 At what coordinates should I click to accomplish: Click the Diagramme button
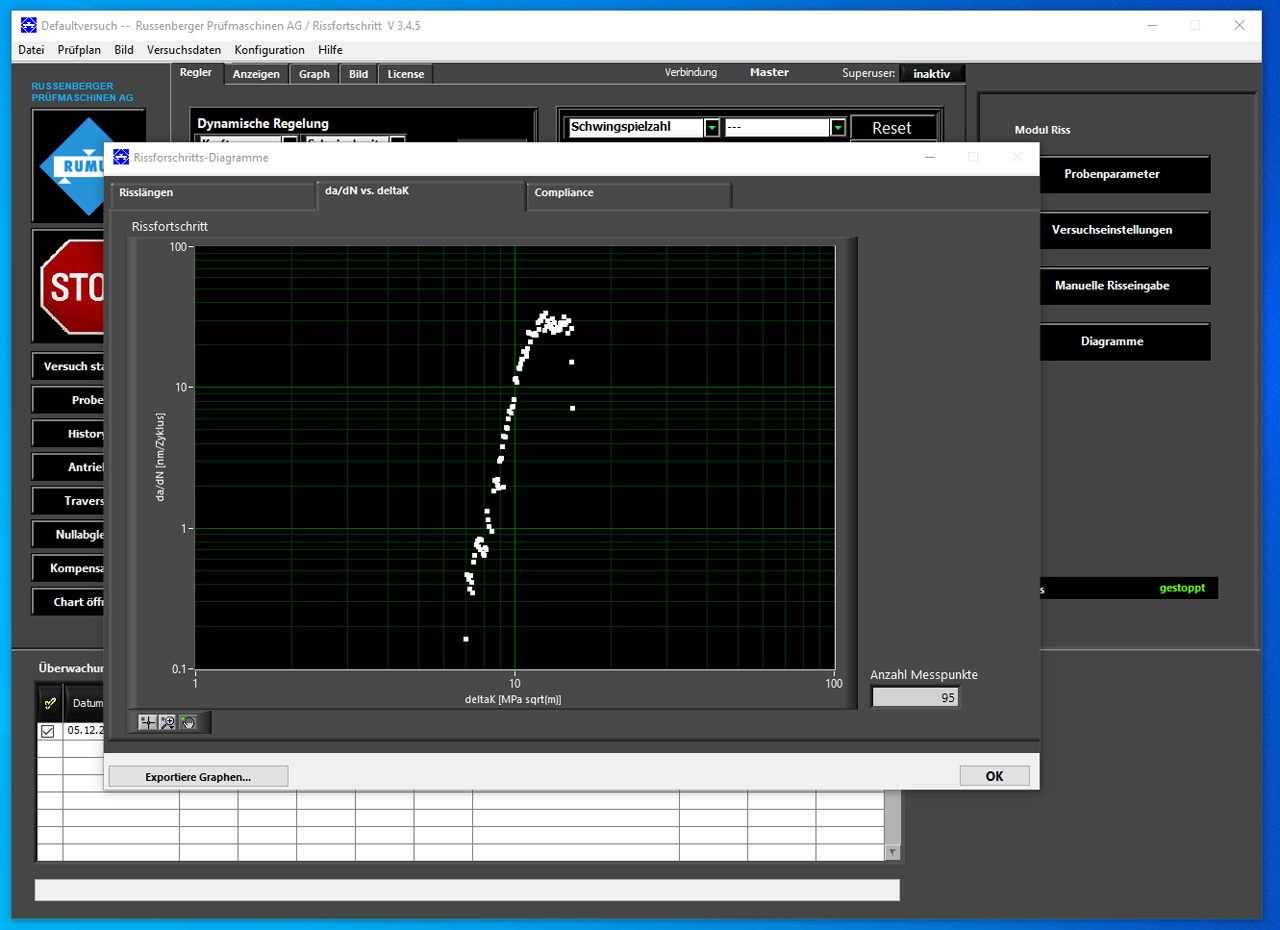(1125, 342)
